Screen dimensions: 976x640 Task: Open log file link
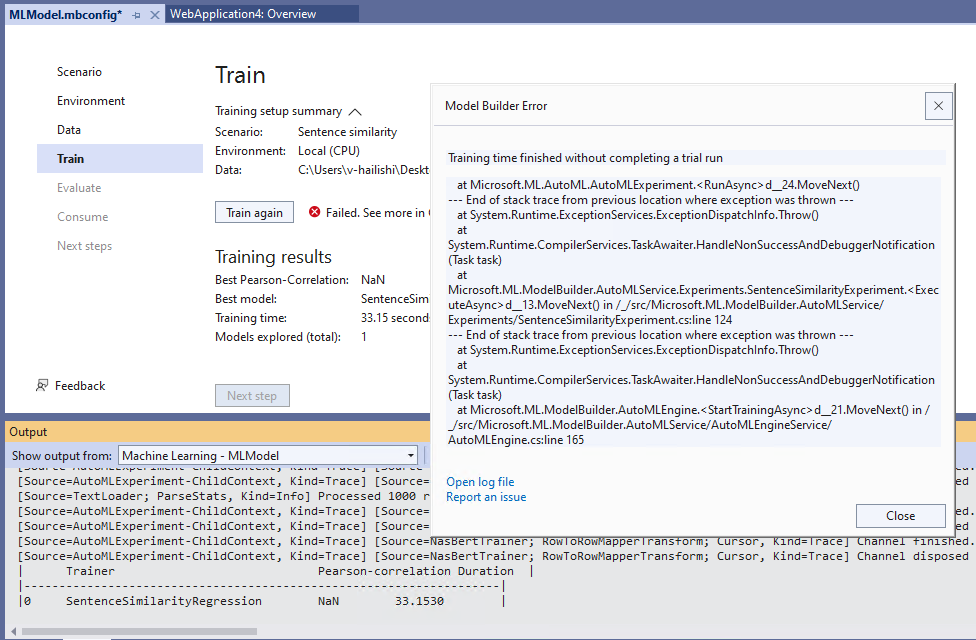(x=480, y=482)
